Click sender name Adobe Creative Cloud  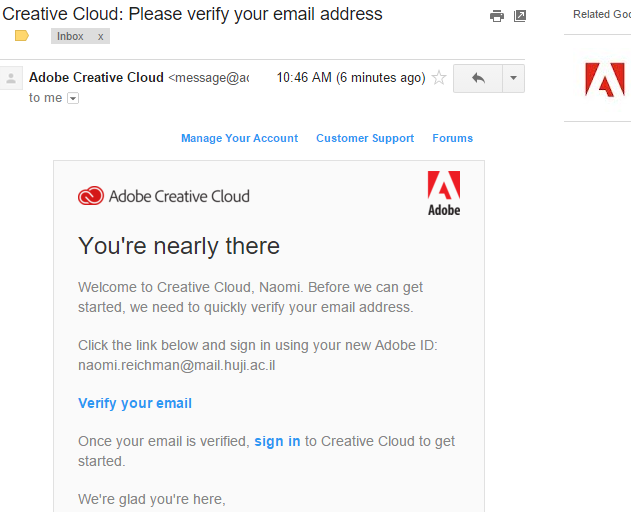coord(96,77)
